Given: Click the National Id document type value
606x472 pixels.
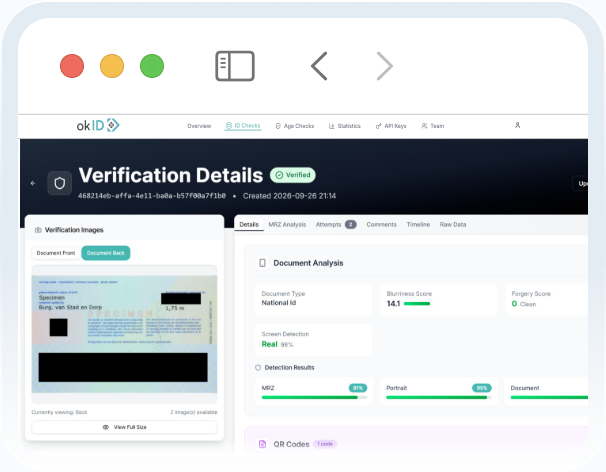Looking at the screenshot, I should pos(279,303).
